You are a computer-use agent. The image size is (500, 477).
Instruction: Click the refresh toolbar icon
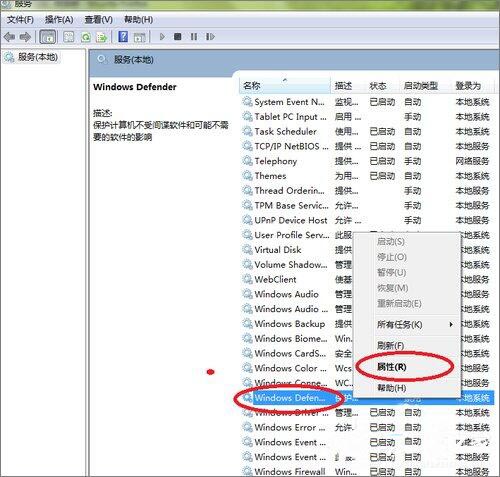[x=86, y=37]
